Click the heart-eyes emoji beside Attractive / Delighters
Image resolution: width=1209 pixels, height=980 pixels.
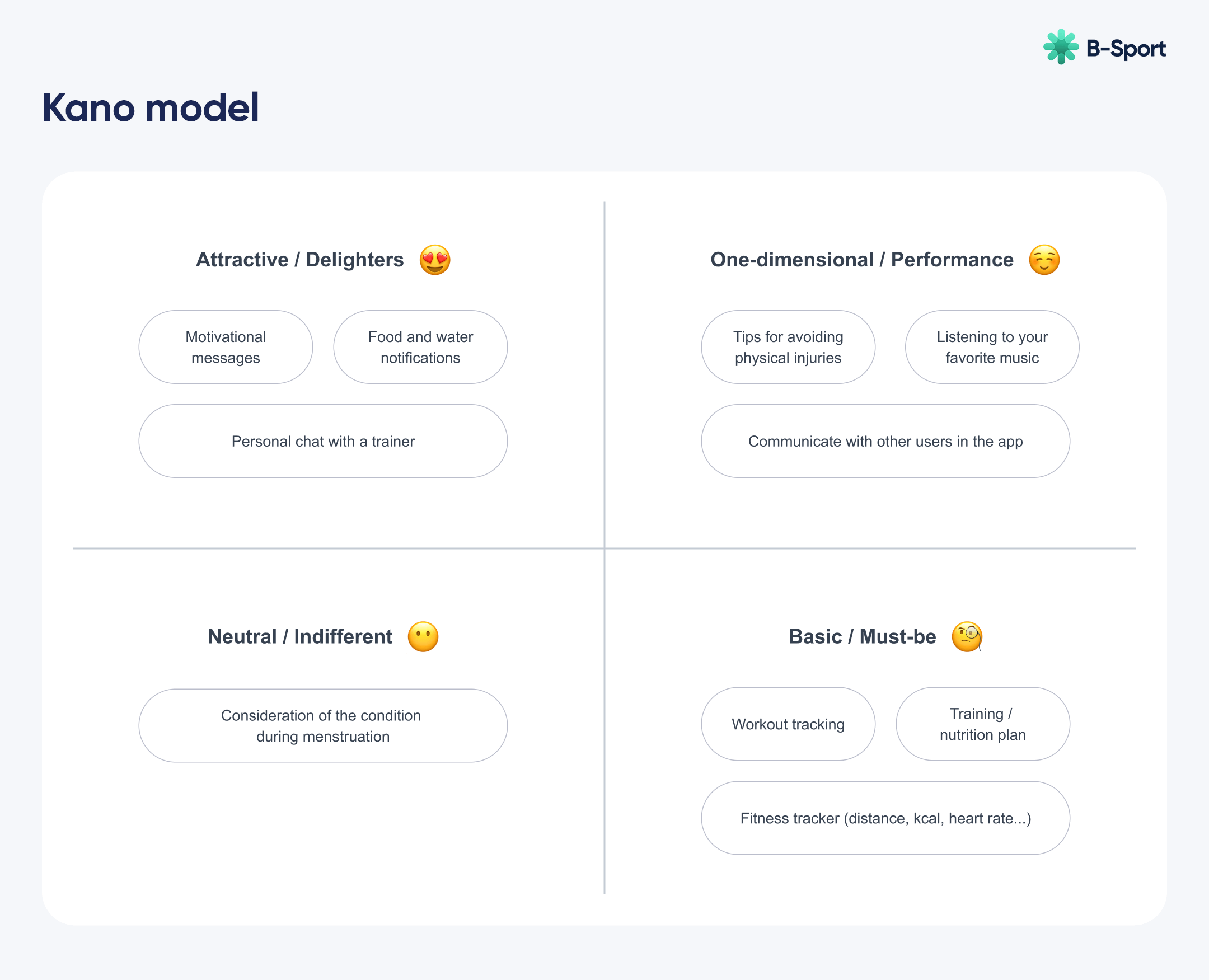coord(434,260)
